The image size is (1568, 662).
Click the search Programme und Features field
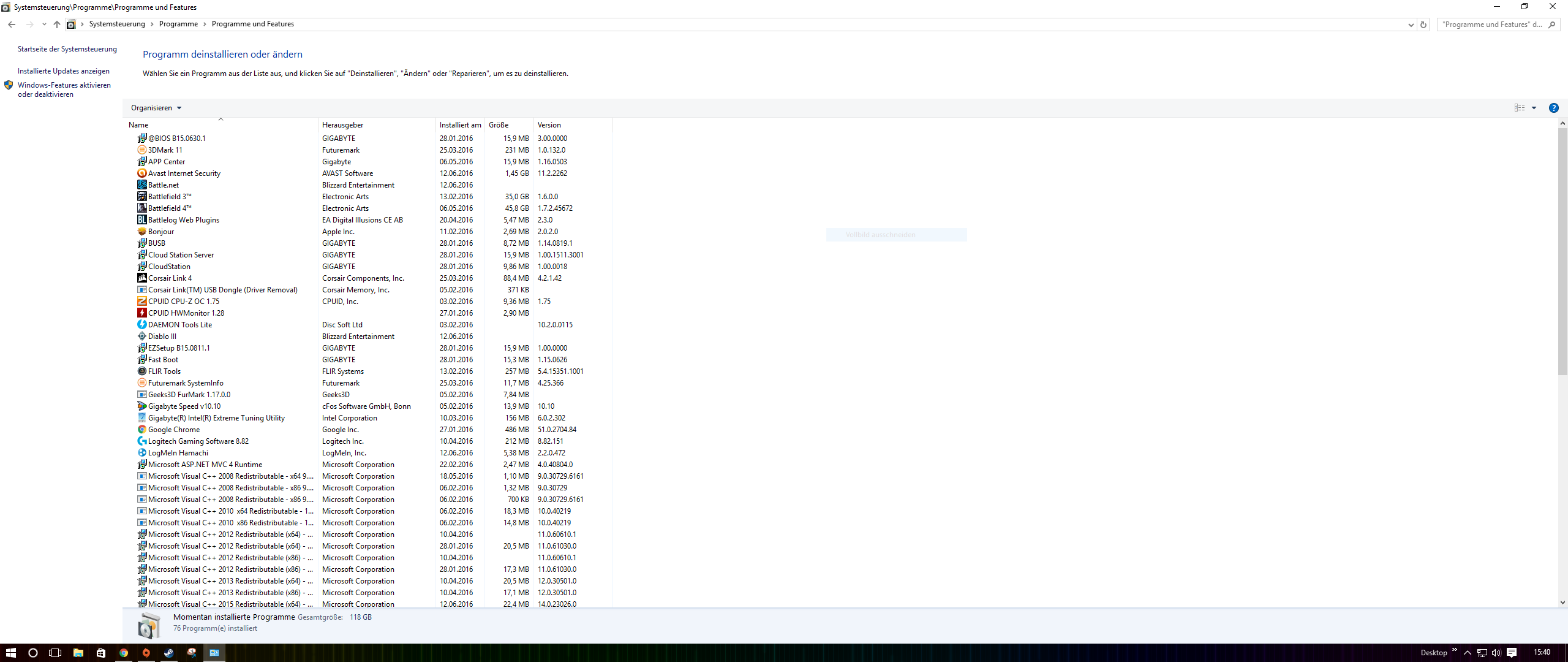tap(1491, 25)
